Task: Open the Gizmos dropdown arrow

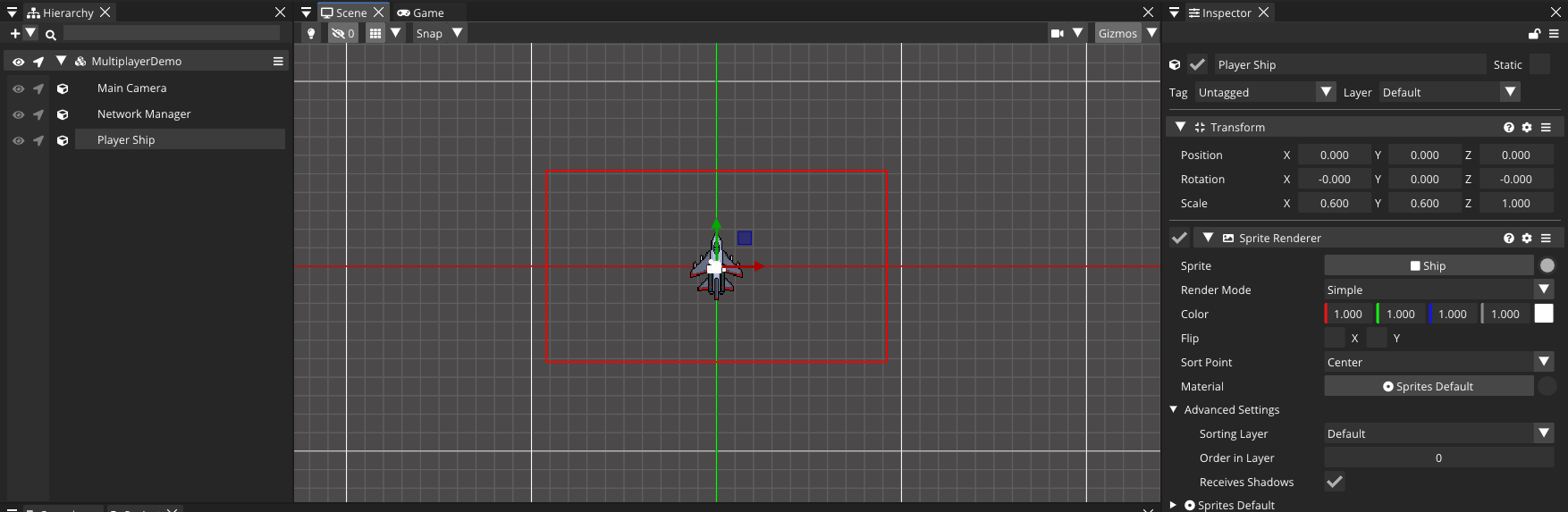Action: click(x=1151, y=33)
